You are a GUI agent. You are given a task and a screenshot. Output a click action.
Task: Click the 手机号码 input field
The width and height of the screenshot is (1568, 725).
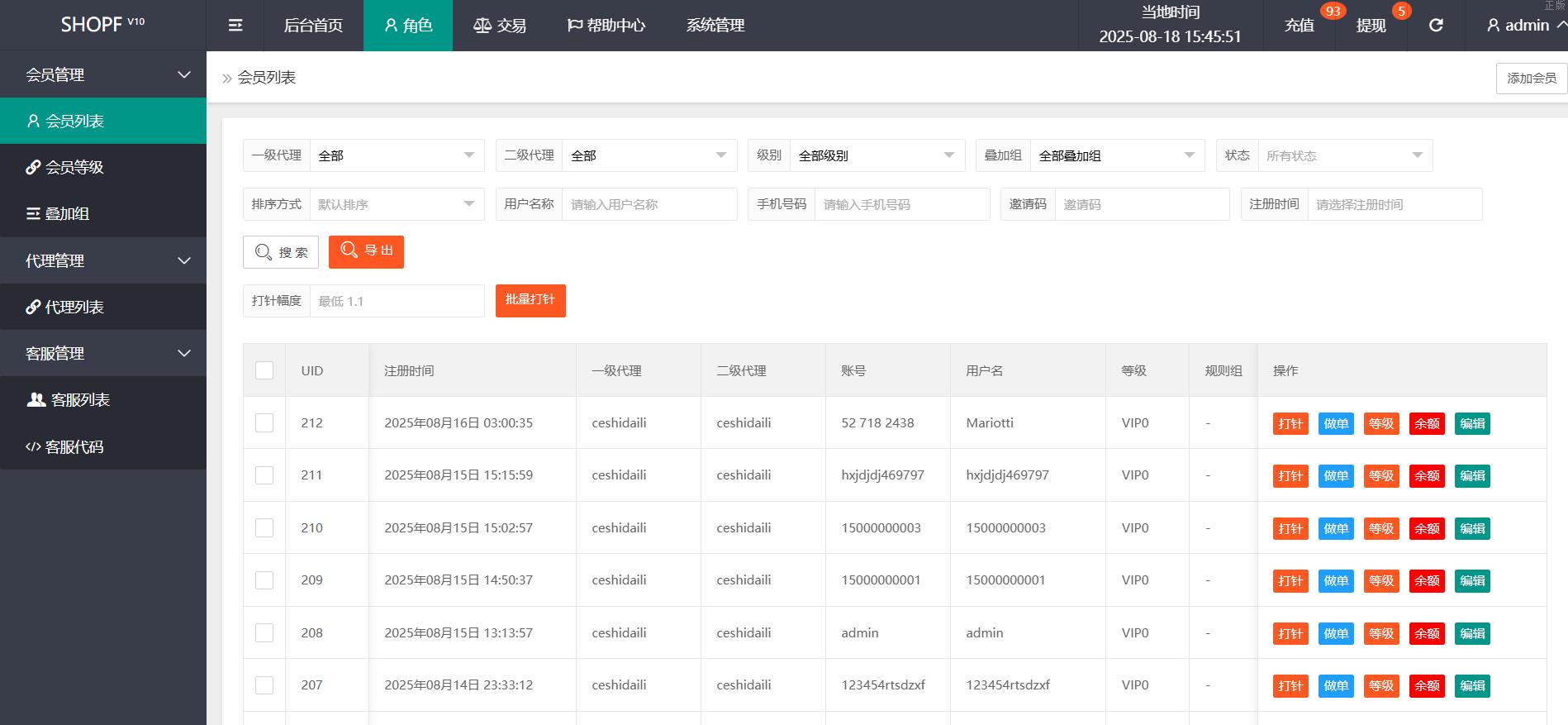point(901,204)
